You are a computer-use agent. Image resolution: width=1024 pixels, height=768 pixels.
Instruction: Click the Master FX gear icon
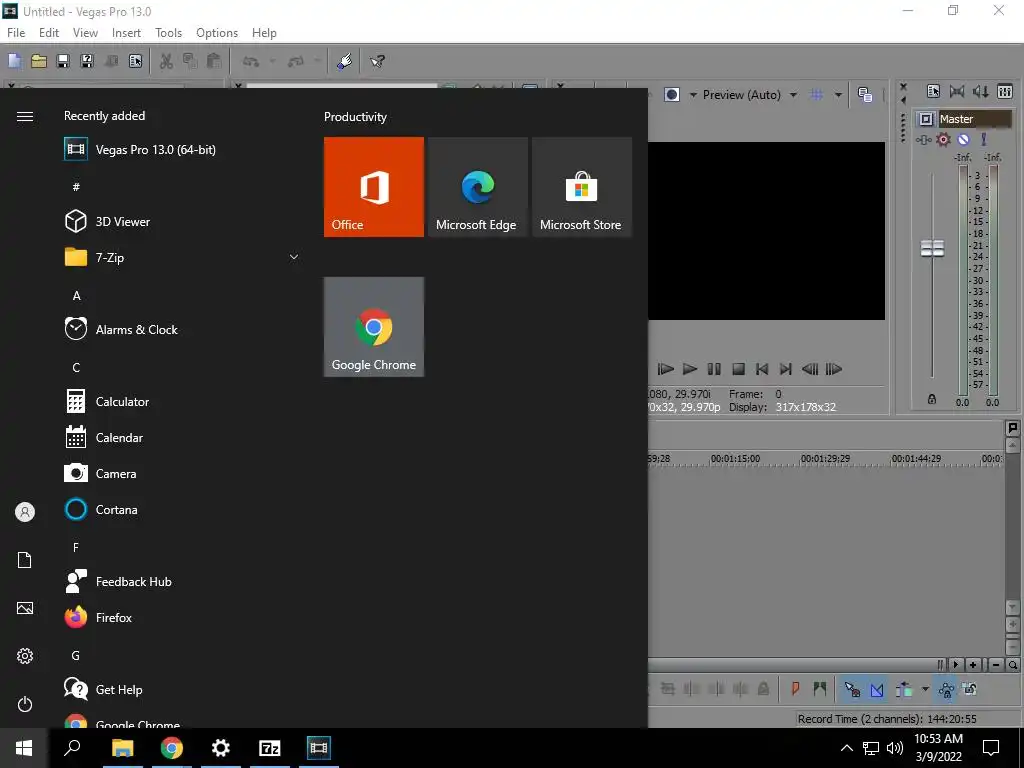[x=943, y=139]
